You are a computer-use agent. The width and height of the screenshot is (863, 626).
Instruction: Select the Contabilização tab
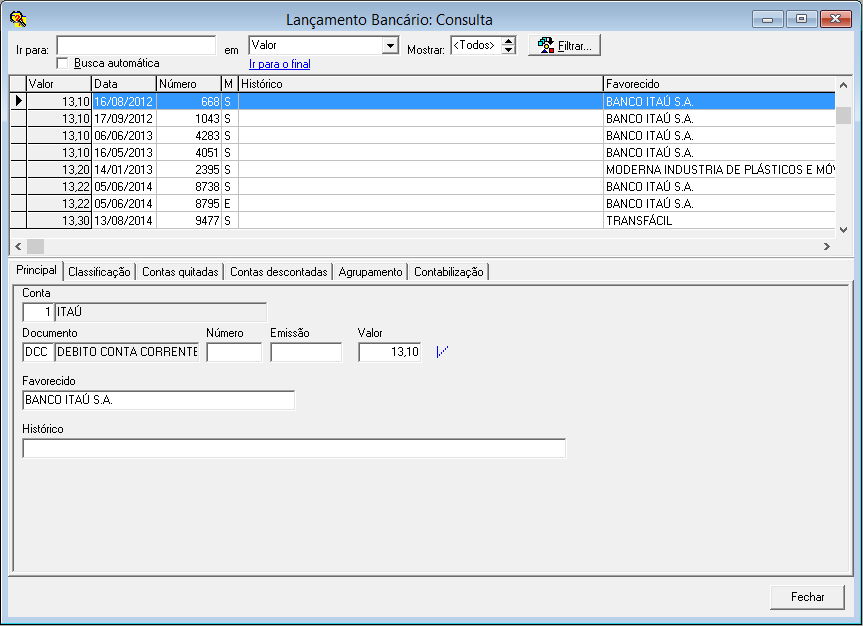tap(448, 271)
